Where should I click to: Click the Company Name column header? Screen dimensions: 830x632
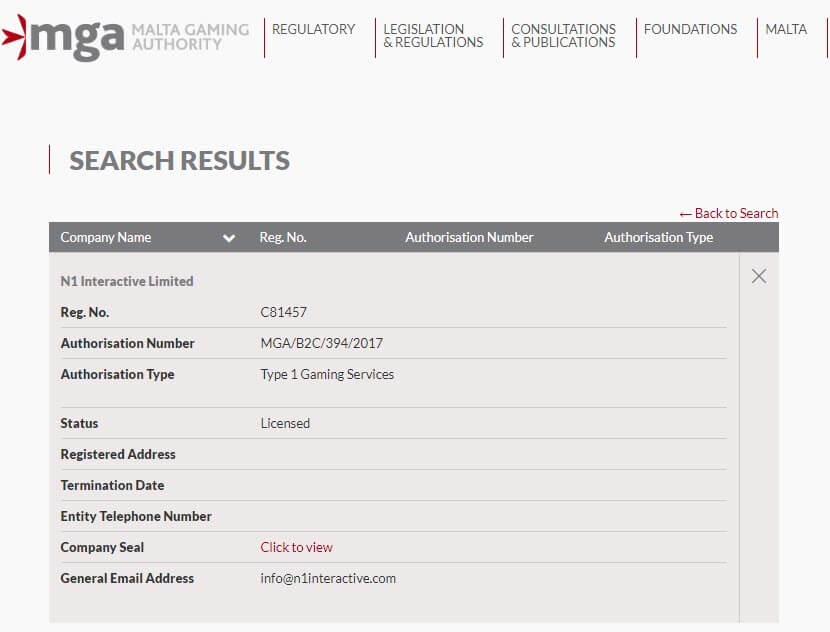coord(105,237)
